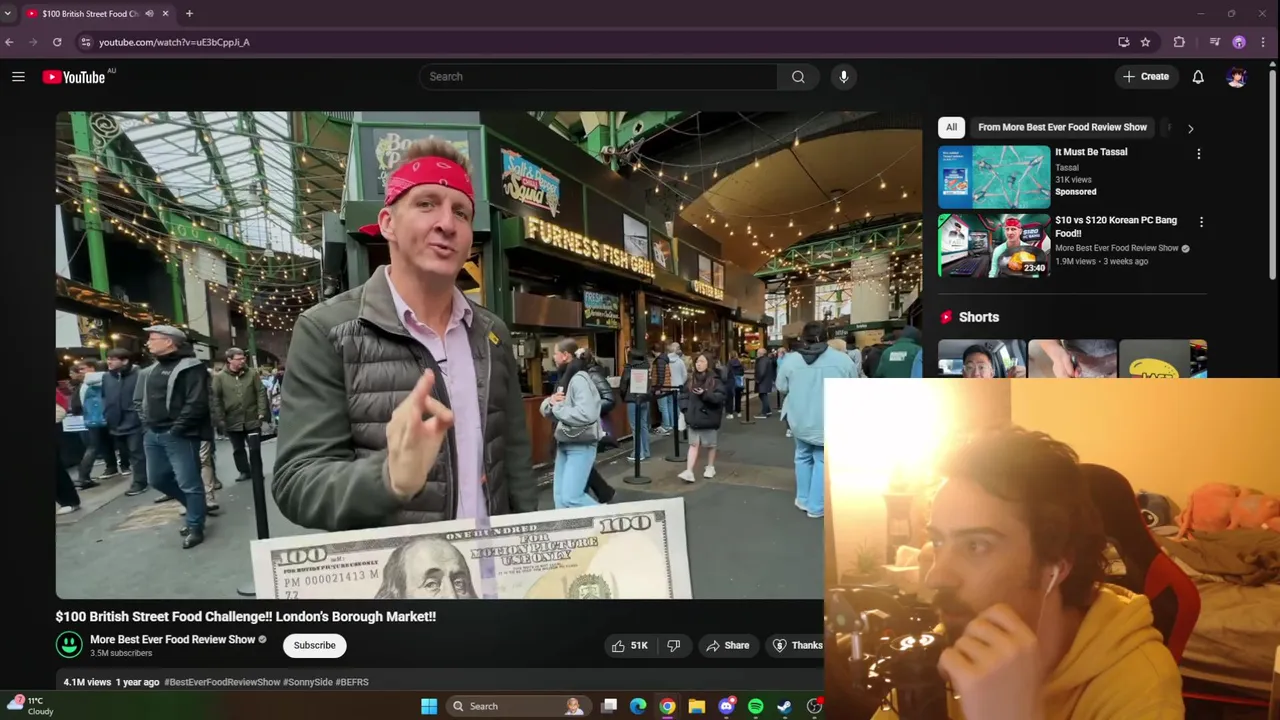This screenshot has width=1280, height=720.
Task: Open options for the Korean PC Bang video
Action: pos(1201,222)
